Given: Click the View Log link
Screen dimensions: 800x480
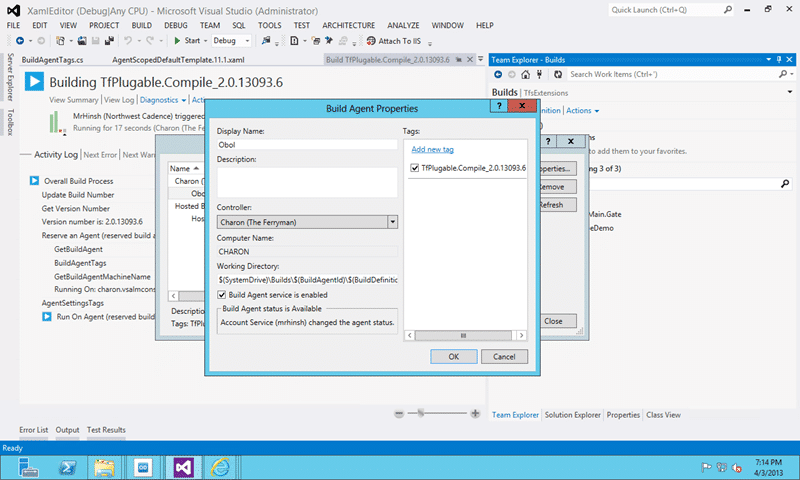Looking at the screenshot, I should 119,100.
